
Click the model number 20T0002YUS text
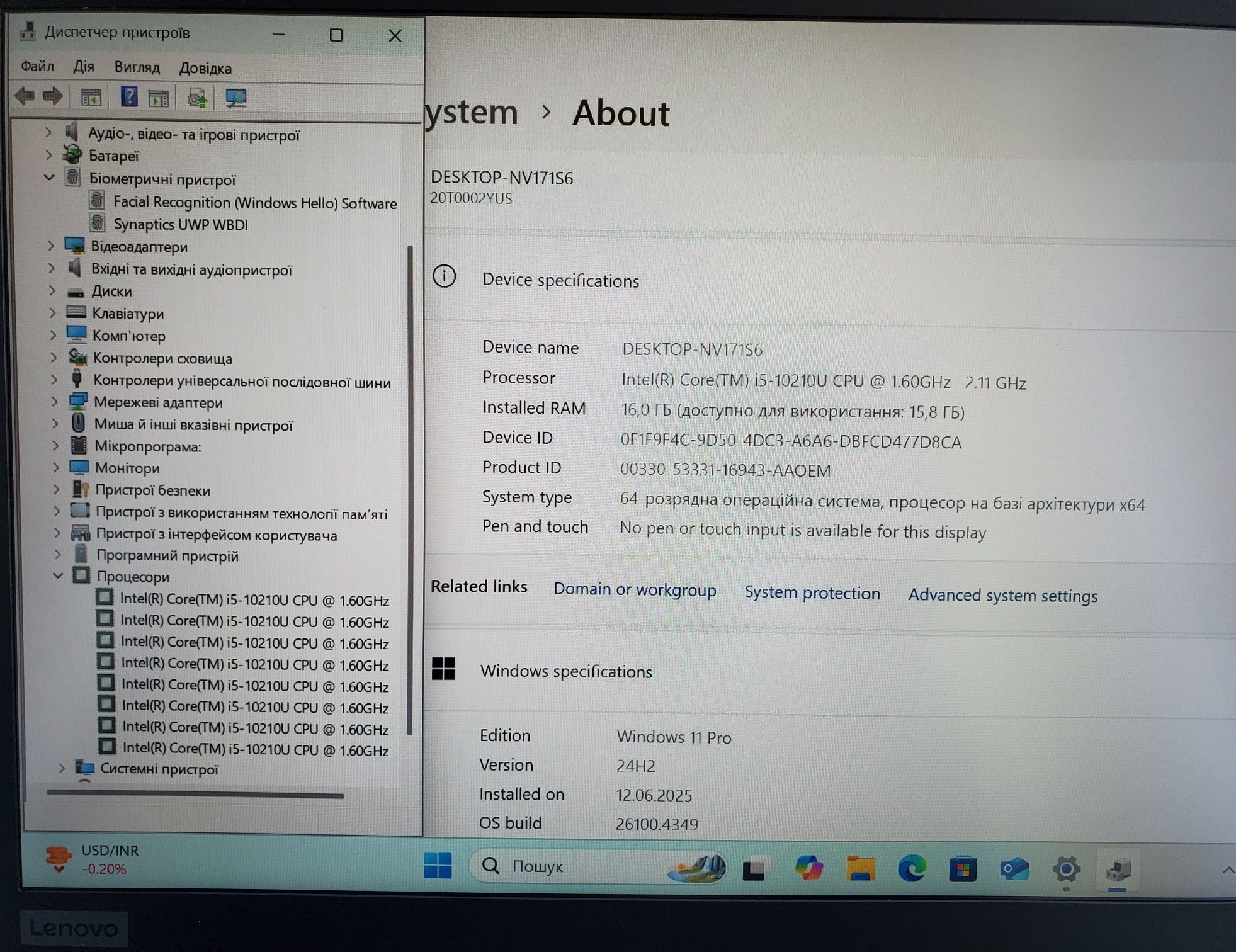471,198
